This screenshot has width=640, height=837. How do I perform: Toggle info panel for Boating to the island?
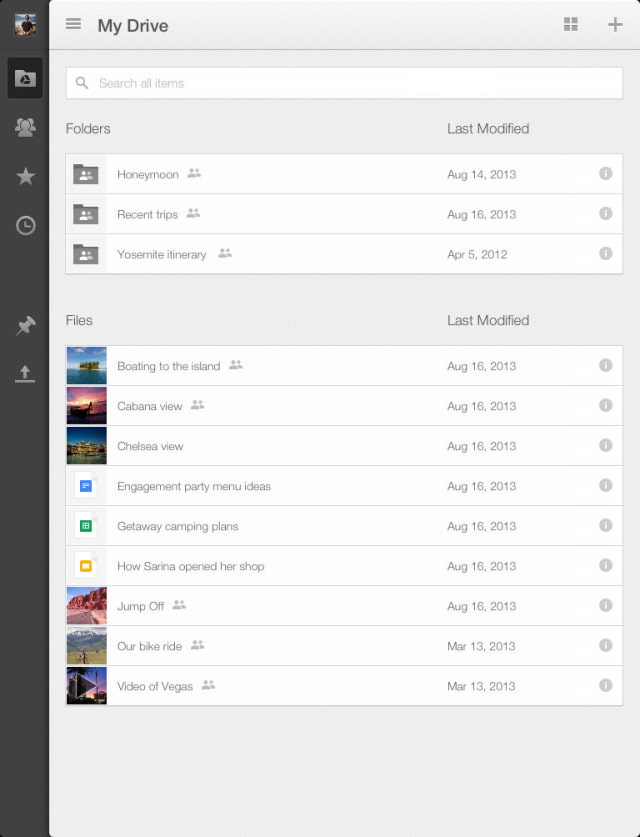coord(605,366)
